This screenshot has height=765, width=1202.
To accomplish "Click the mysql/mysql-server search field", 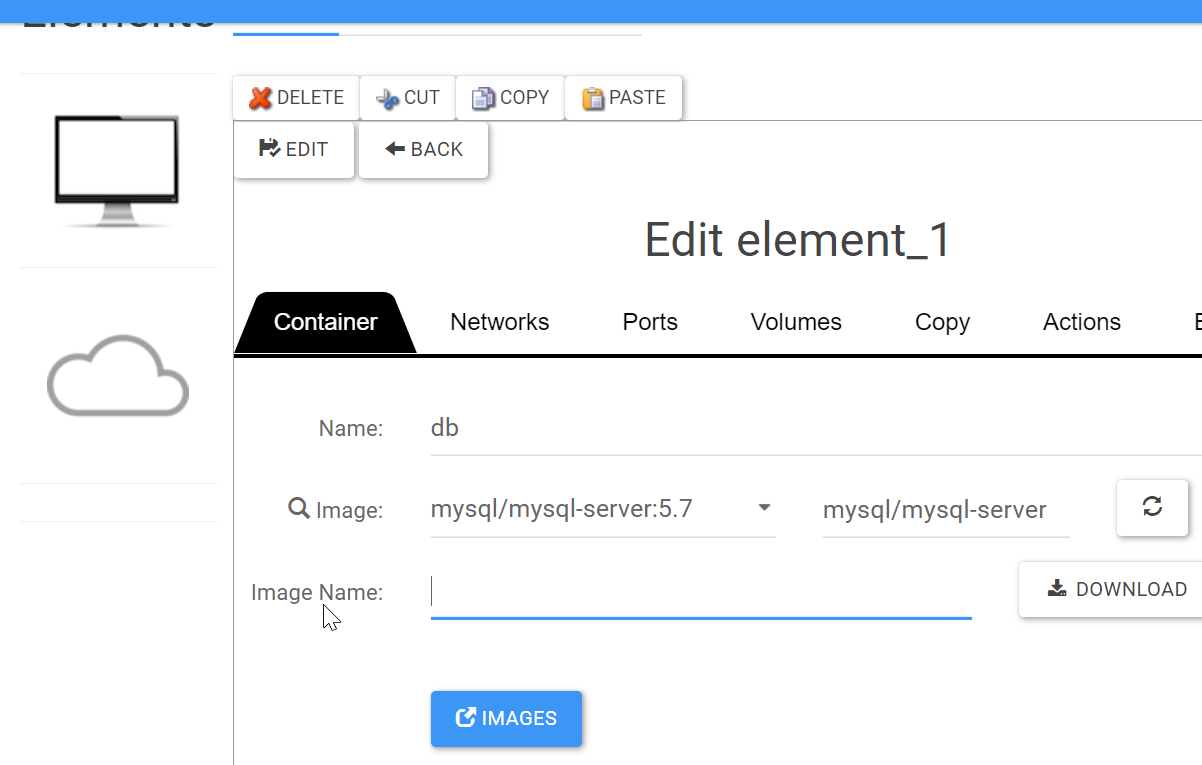I will pyautogui.click(x=946, y=510).
